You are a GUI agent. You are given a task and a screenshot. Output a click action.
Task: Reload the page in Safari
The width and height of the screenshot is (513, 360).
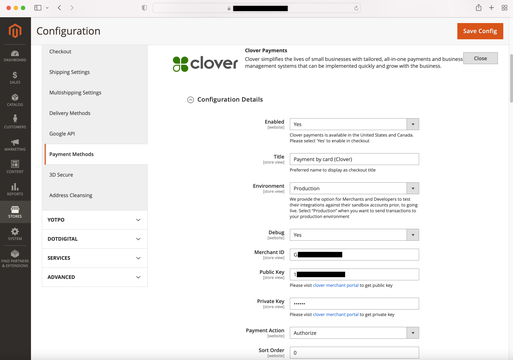pos(356,8)
